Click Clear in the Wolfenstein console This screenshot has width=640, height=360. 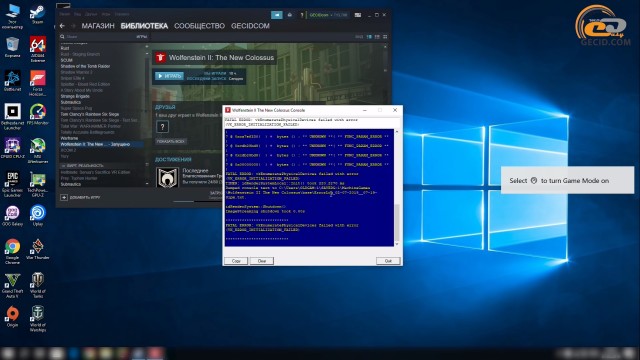click(x=262, y=261)
